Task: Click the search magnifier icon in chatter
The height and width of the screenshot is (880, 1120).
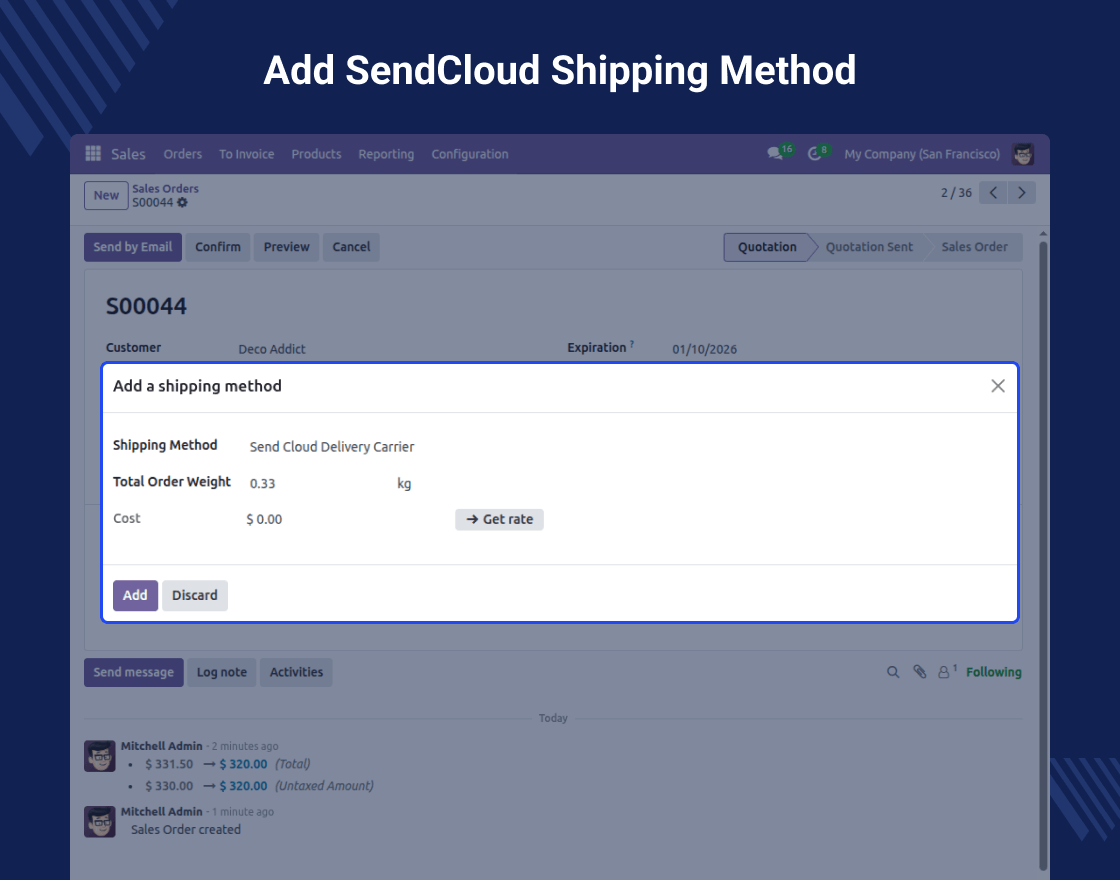Action: click(x=893, y=673)
